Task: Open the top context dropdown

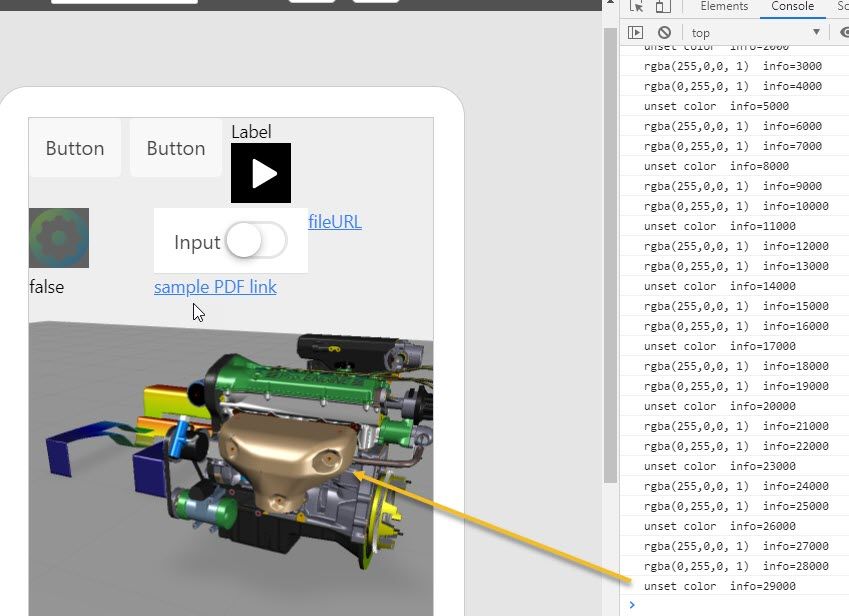Action: click(755, 33)
